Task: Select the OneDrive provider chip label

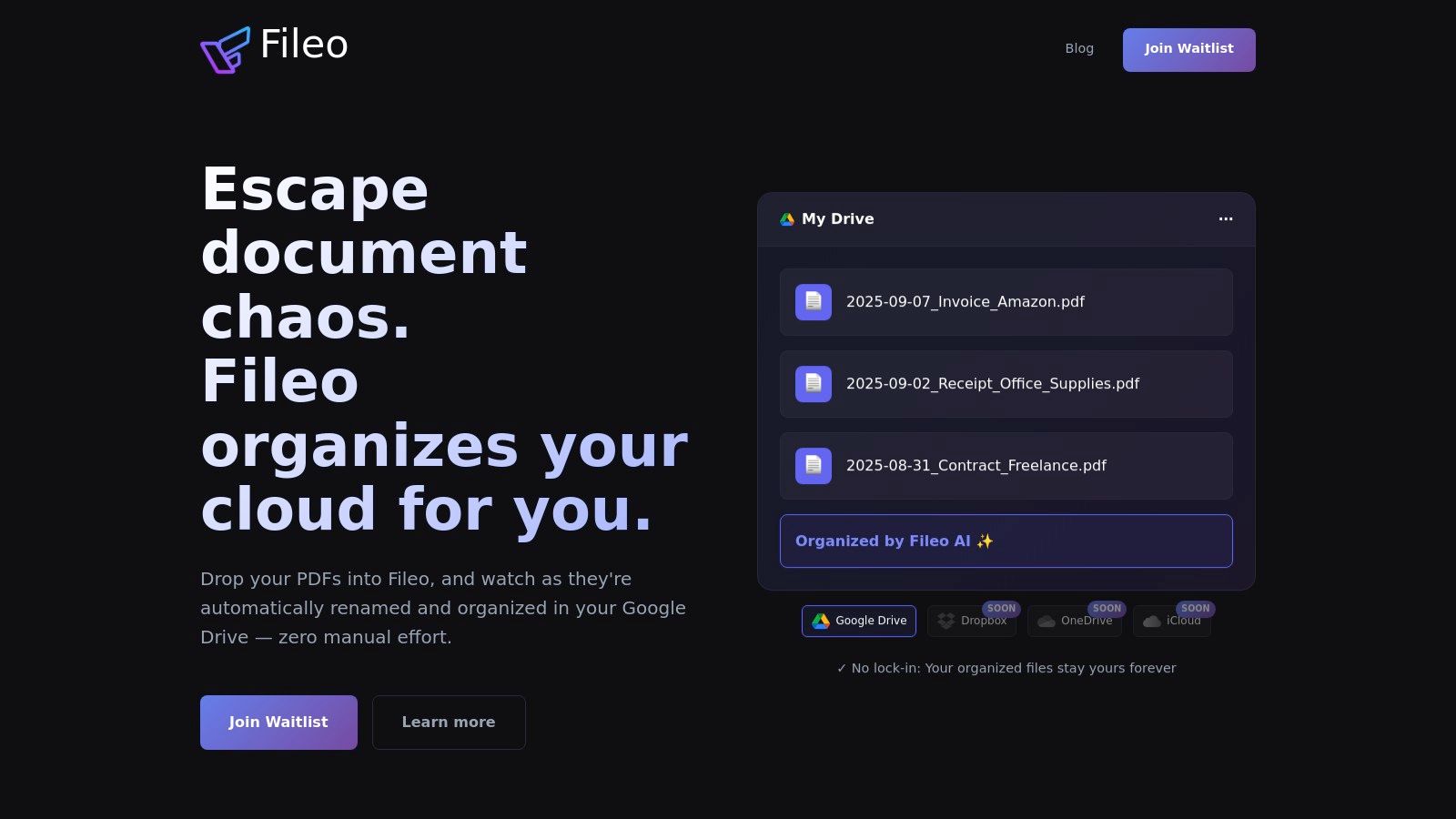Action: (1087, 621)
